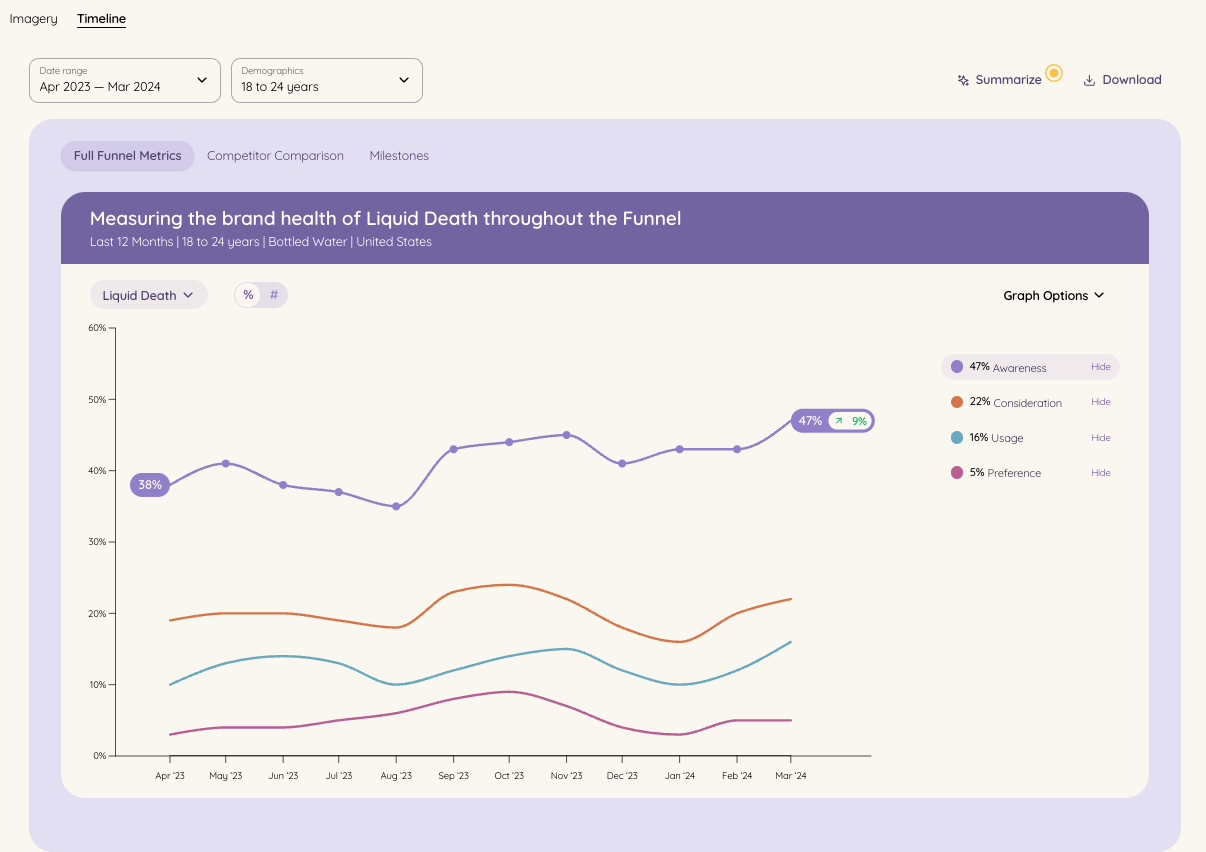Click the 5% Preference legend label
Viewport: 1206px width, 852px height.
click(1005, 473)
